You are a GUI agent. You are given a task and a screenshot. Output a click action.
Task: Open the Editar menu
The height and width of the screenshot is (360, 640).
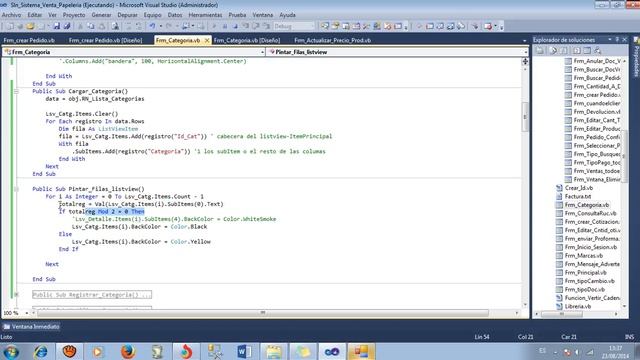coord(35,15)
